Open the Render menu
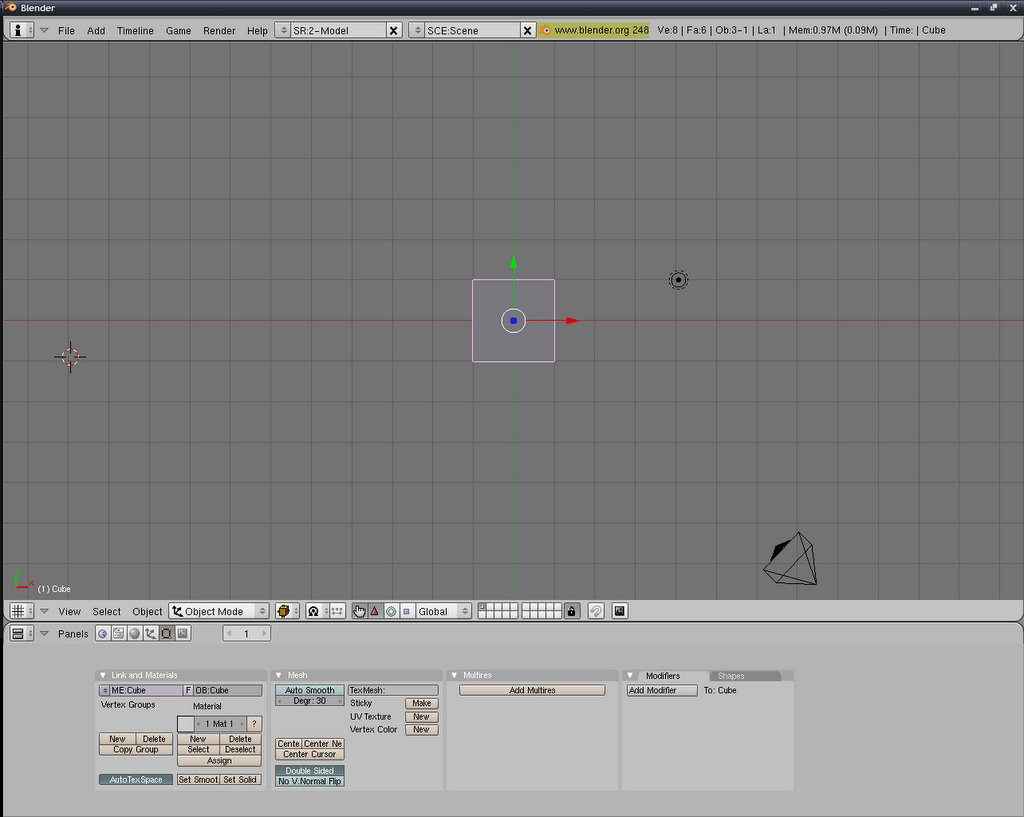The width and height of the screenshot is (1024, 817). click(219, 30)
